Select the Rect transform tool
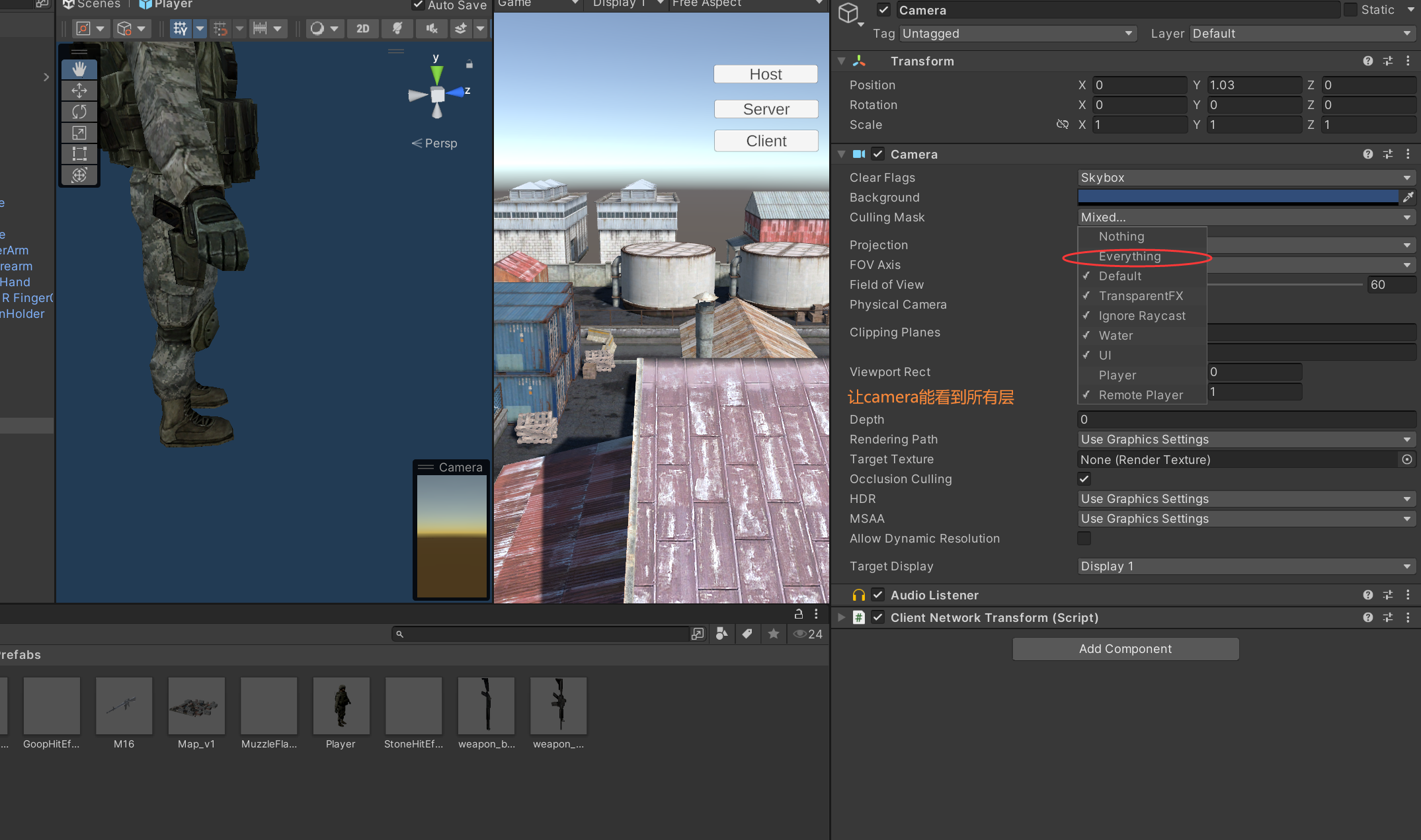The image size is (1421, 840). [79, 154]
